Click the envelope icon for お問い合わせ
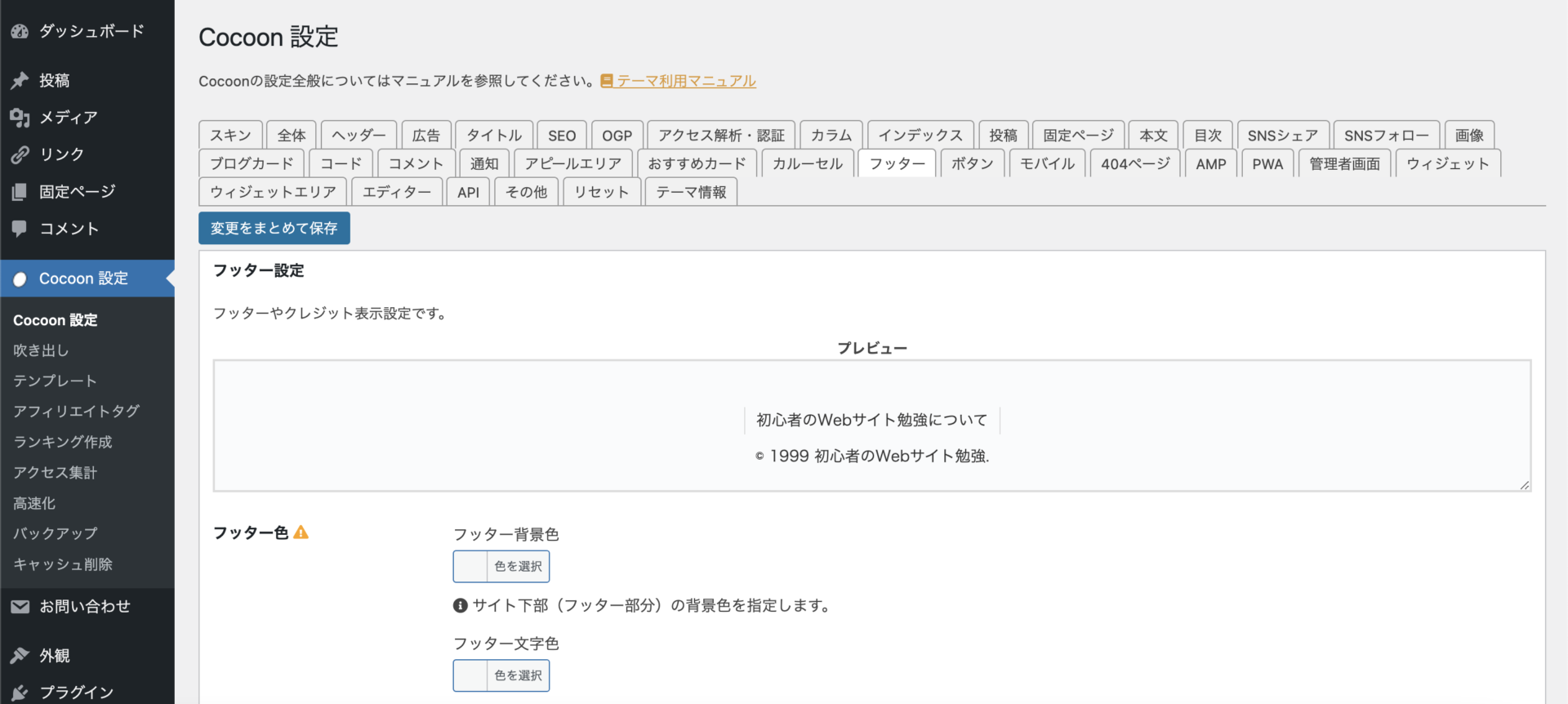The image size is (1568, 704). (x=20, y=607)
